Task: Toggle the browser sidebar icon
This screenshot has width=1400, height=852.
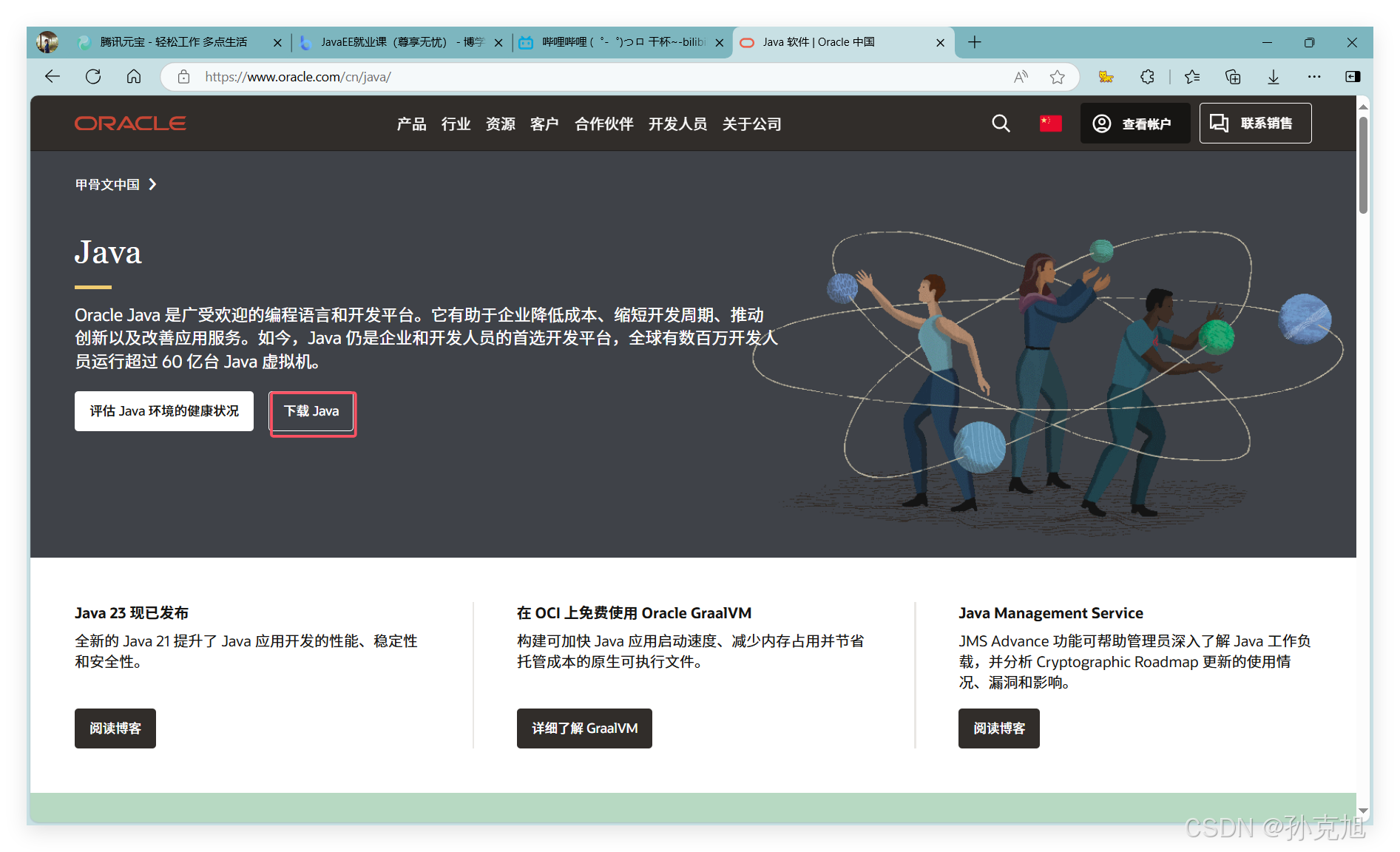Action: tap(1353, 77)
